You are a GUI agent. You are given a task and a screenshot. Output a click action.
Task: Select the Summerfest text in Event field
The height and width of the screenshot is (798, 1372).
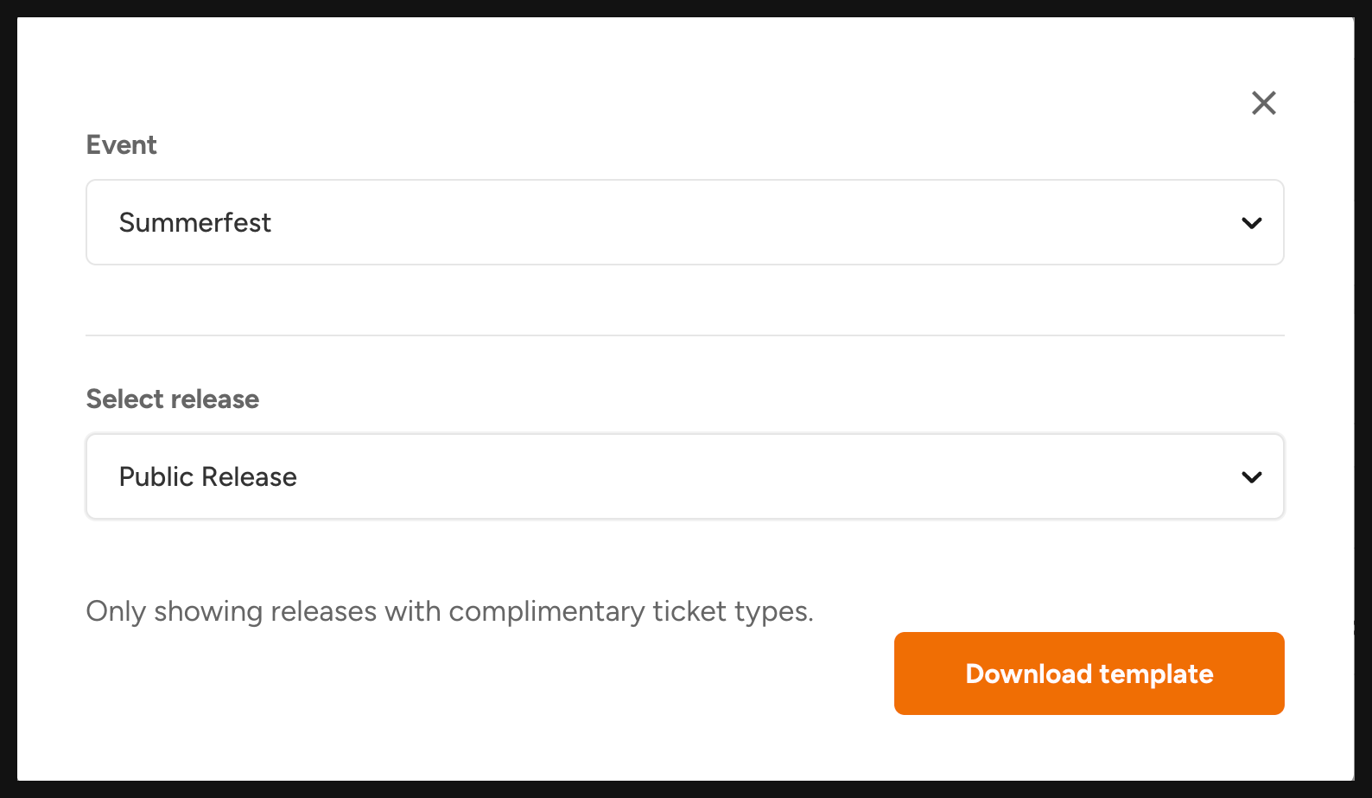click(195, 222)
